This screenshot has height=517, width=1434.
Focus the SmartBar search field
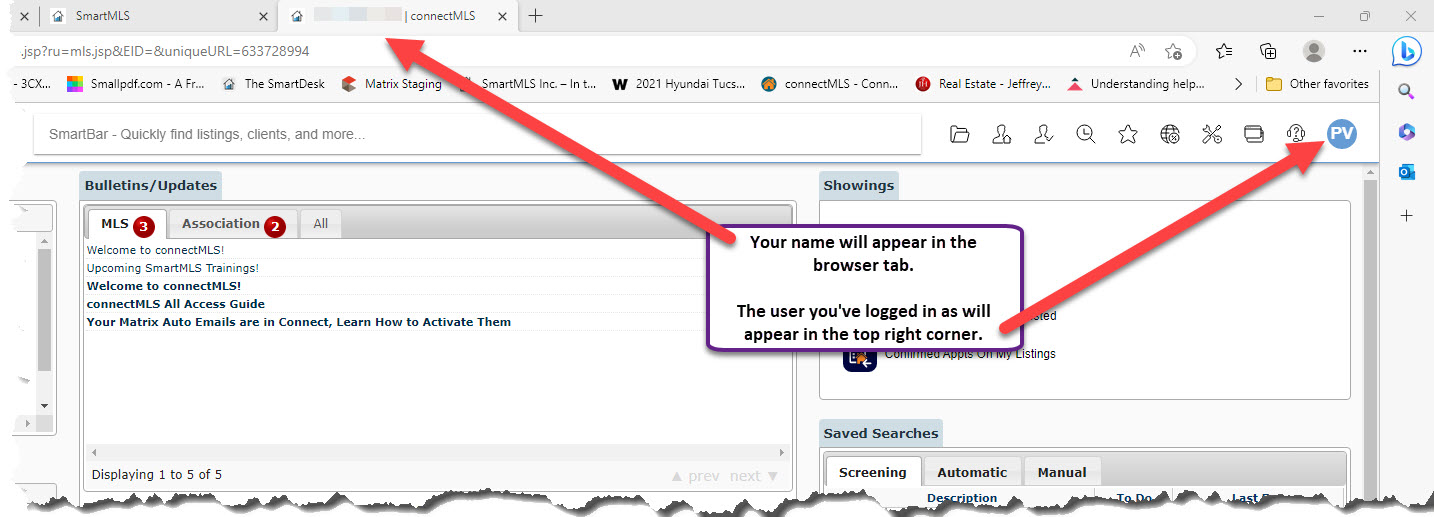point(477,134)
